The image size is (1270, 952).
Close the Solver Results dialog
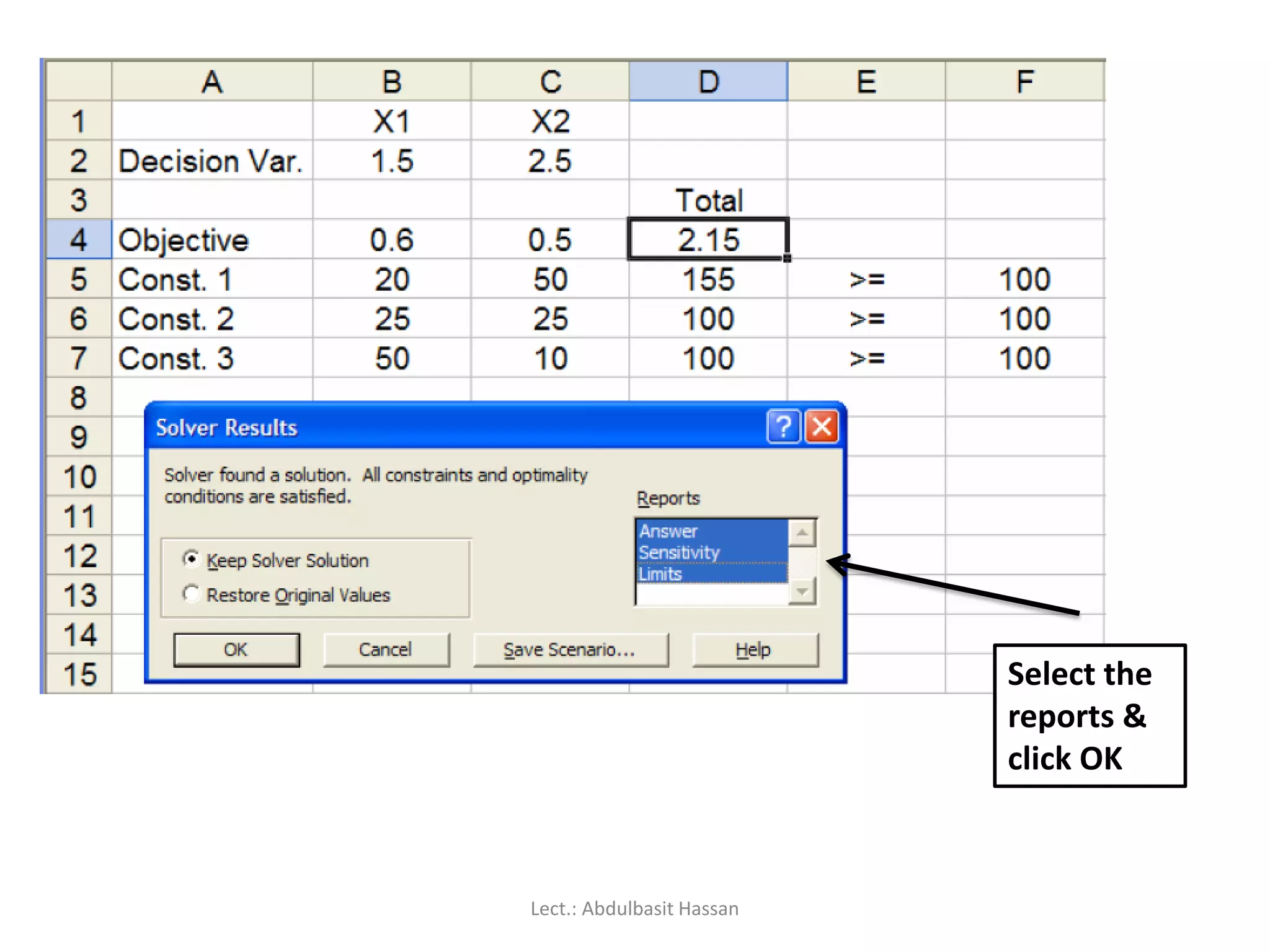tap(822, 426)
